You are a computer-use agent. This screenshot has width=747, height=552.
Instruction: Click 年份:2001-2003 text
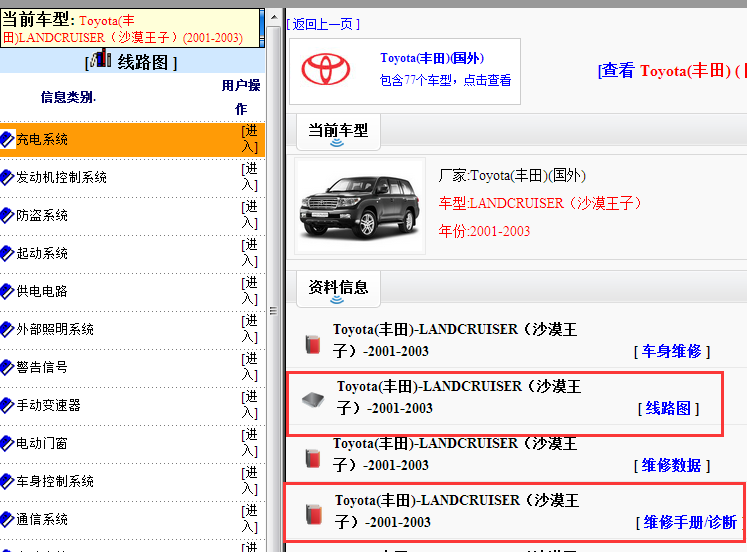484,231
